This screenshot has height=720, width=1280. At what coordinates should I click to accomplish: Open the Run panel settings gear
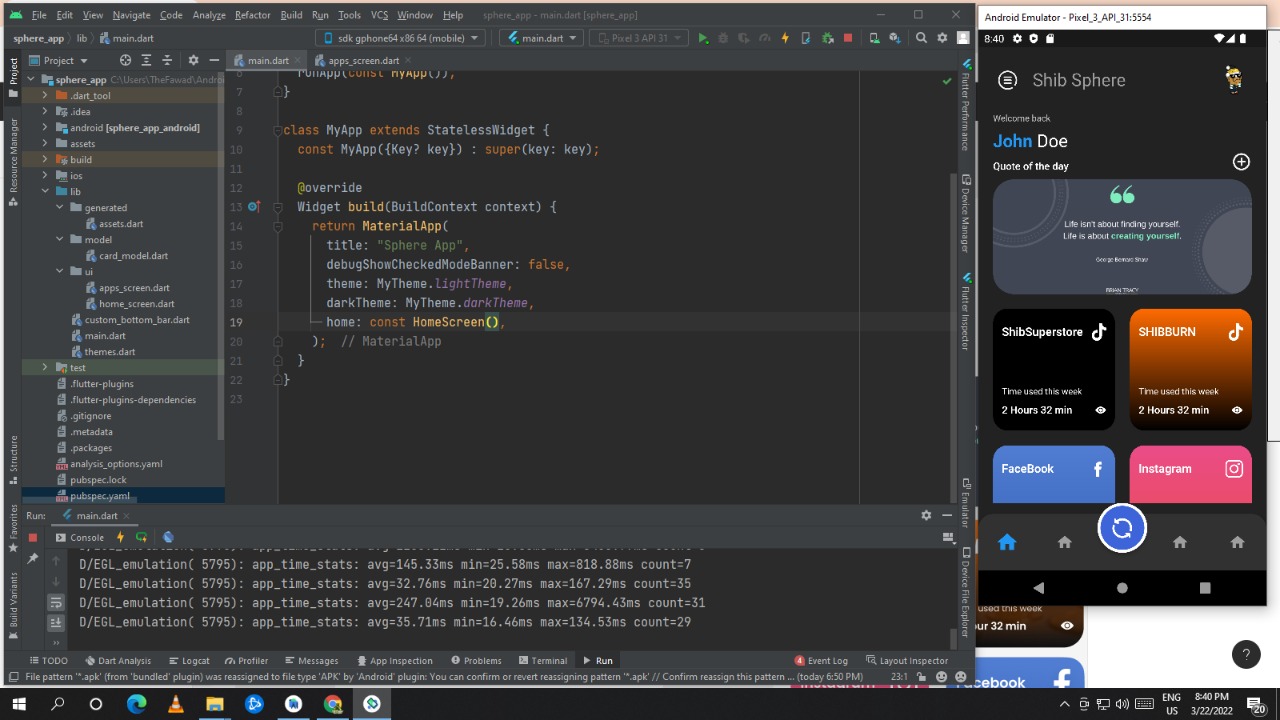click(x=926, y=515)
